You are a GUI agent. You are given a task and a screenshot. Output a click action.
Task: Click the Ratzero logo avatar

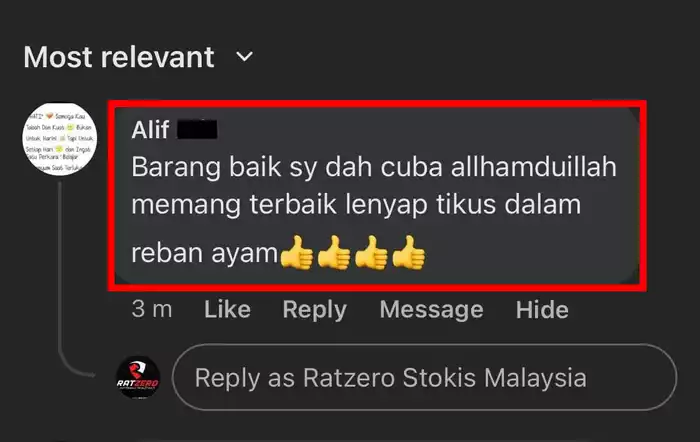point(138,378)
